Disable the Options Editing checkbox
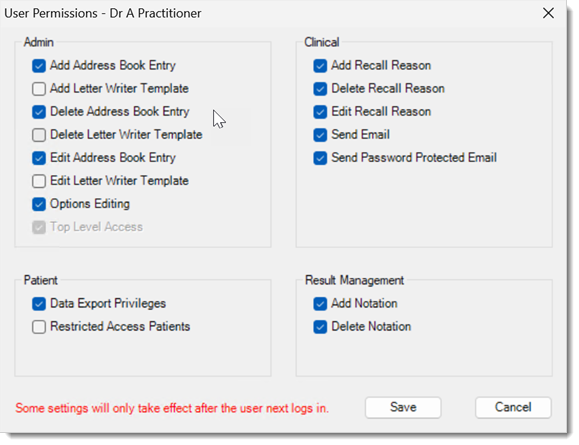The width and height of the screenshot is (579, 445). tap(39, 204)
